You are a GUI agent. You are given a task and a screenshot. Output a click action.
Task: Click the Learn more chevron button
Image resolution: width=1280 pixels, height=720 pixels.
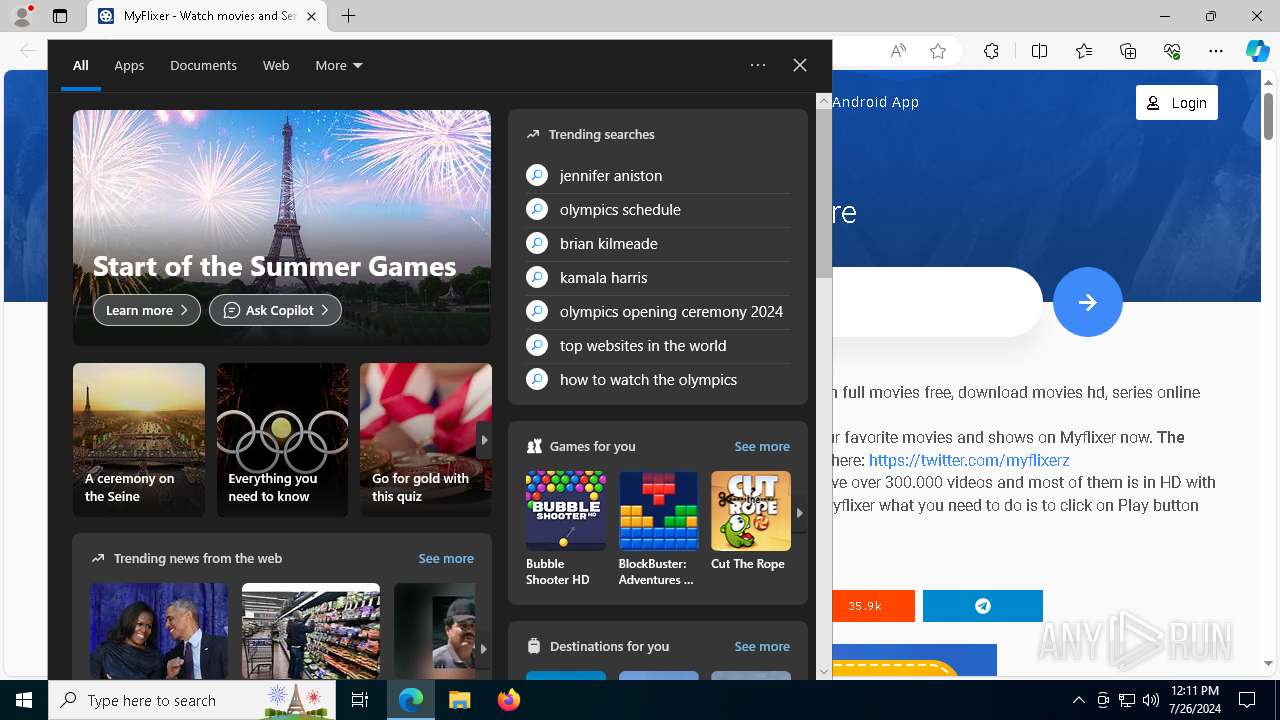pyautogui.click(x=147, y=310)
